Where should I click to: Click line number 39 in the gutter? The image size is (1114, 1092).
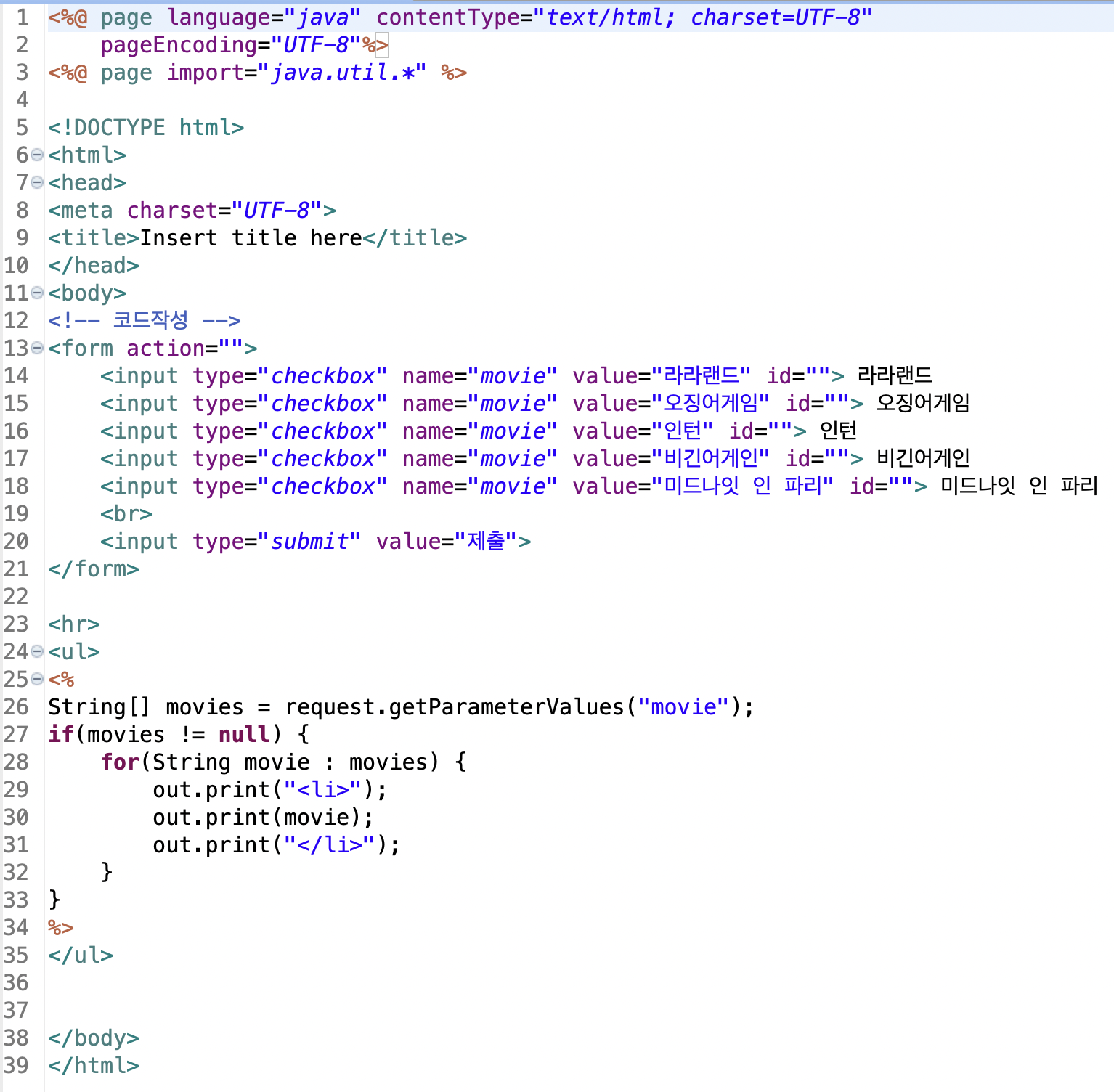click(16, 1066)
